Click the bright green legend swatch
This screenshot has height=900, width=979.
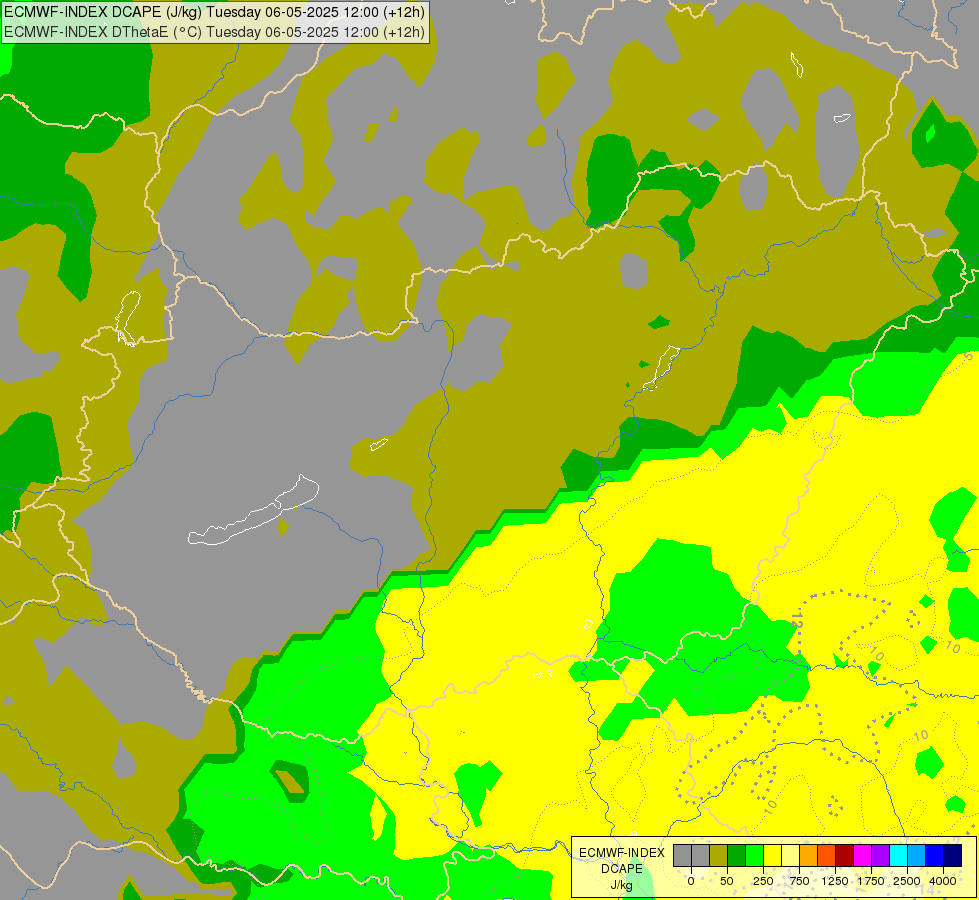point(754,856)
